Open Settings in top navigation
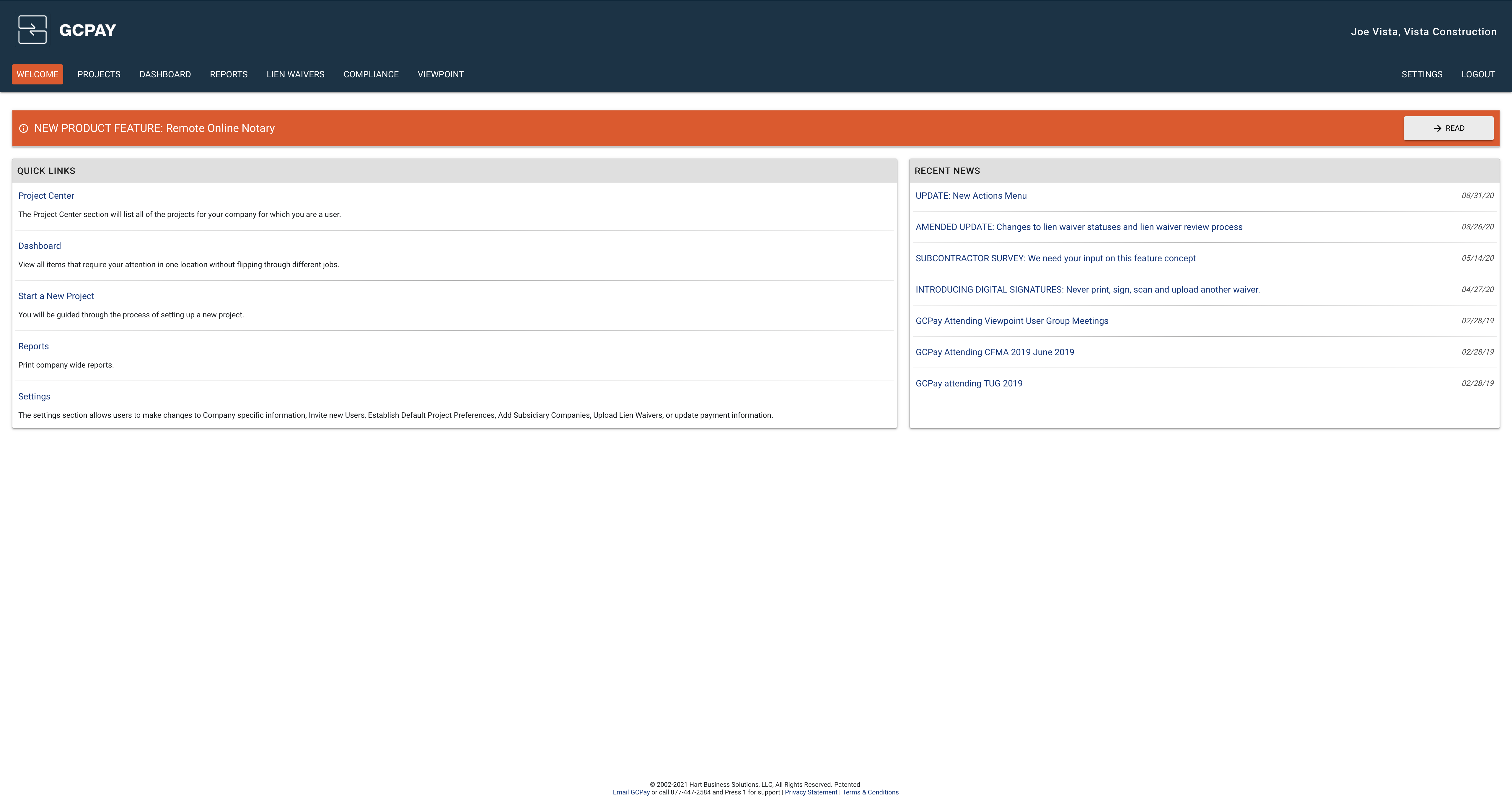1512x803 pixels. coord(1422,75)
